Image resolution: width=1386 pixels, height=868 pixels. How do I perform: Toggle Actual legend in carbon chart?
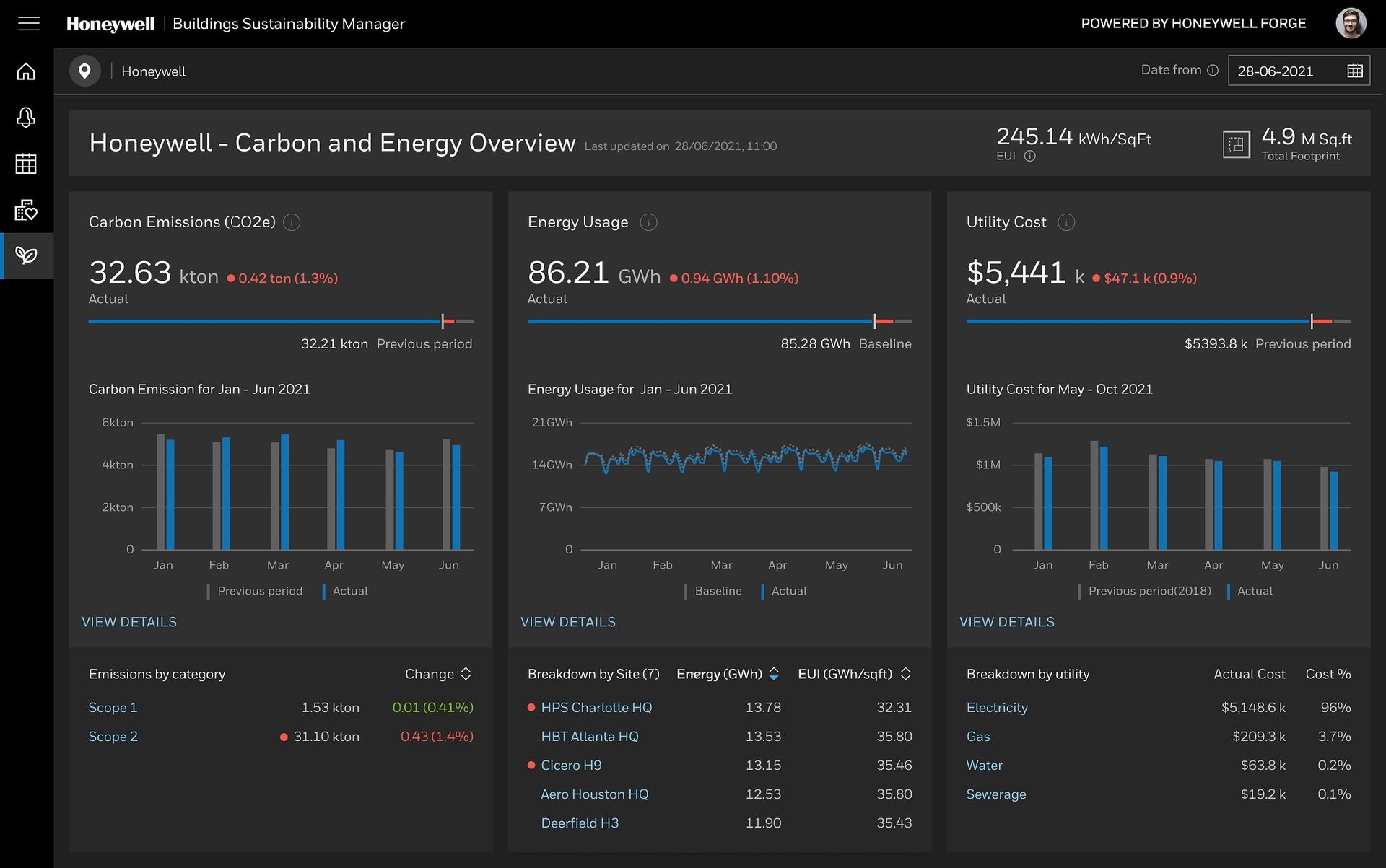coord(345,591)
